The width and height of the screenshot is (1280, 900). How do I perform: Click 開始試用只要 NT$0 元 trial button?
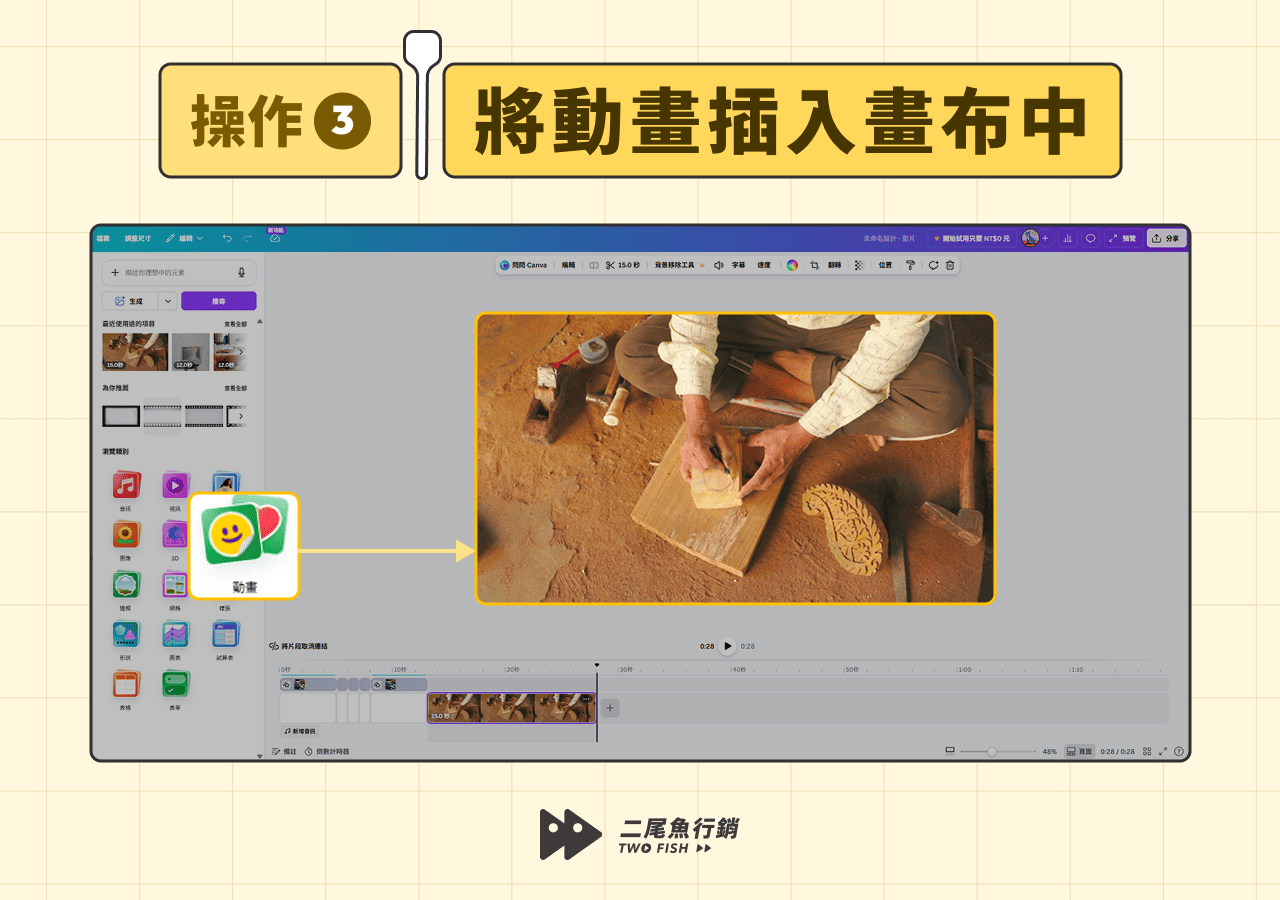point(970,238)
